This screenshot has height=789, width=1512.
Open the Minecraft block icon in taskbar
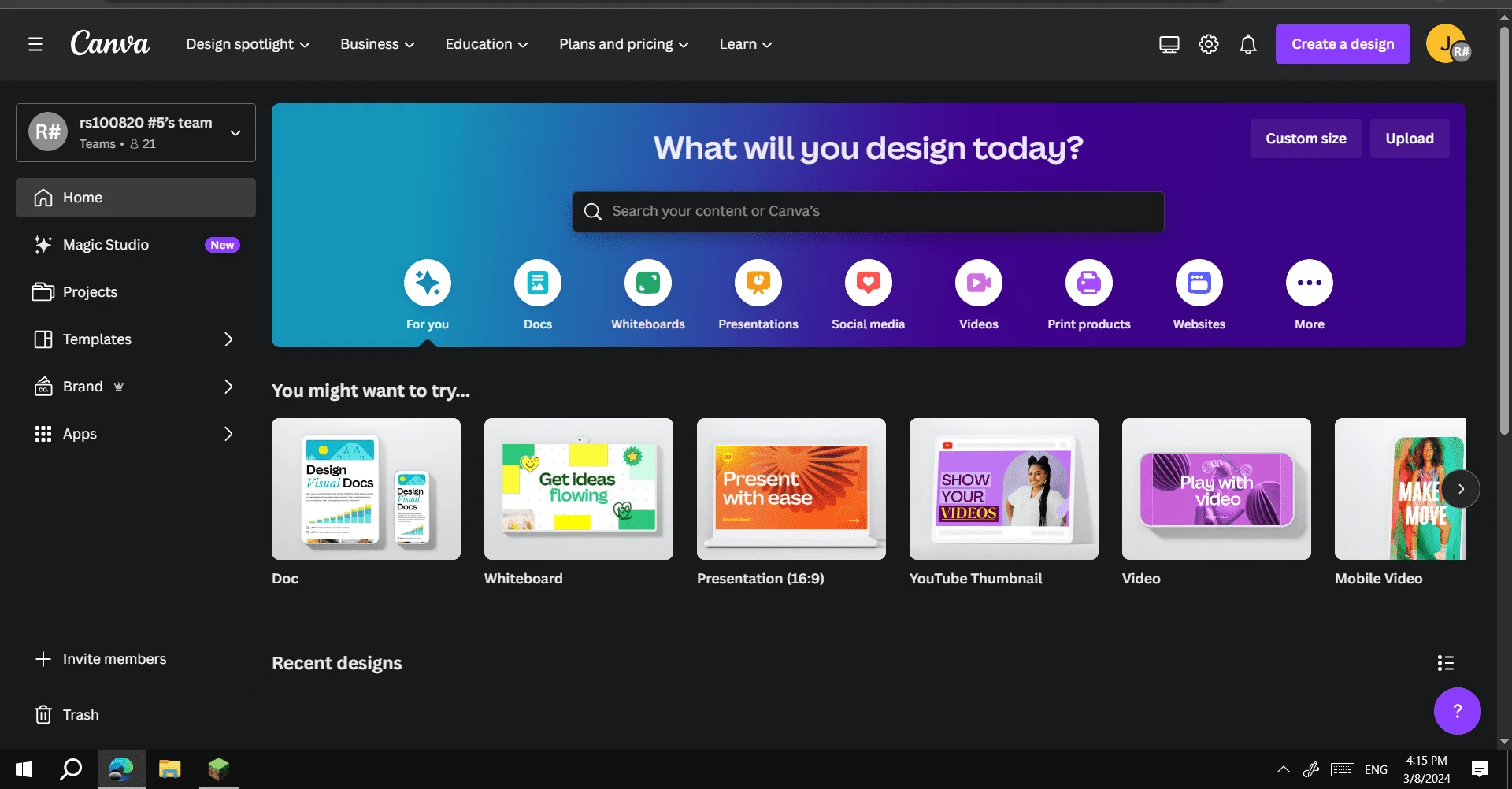(218, 769)
